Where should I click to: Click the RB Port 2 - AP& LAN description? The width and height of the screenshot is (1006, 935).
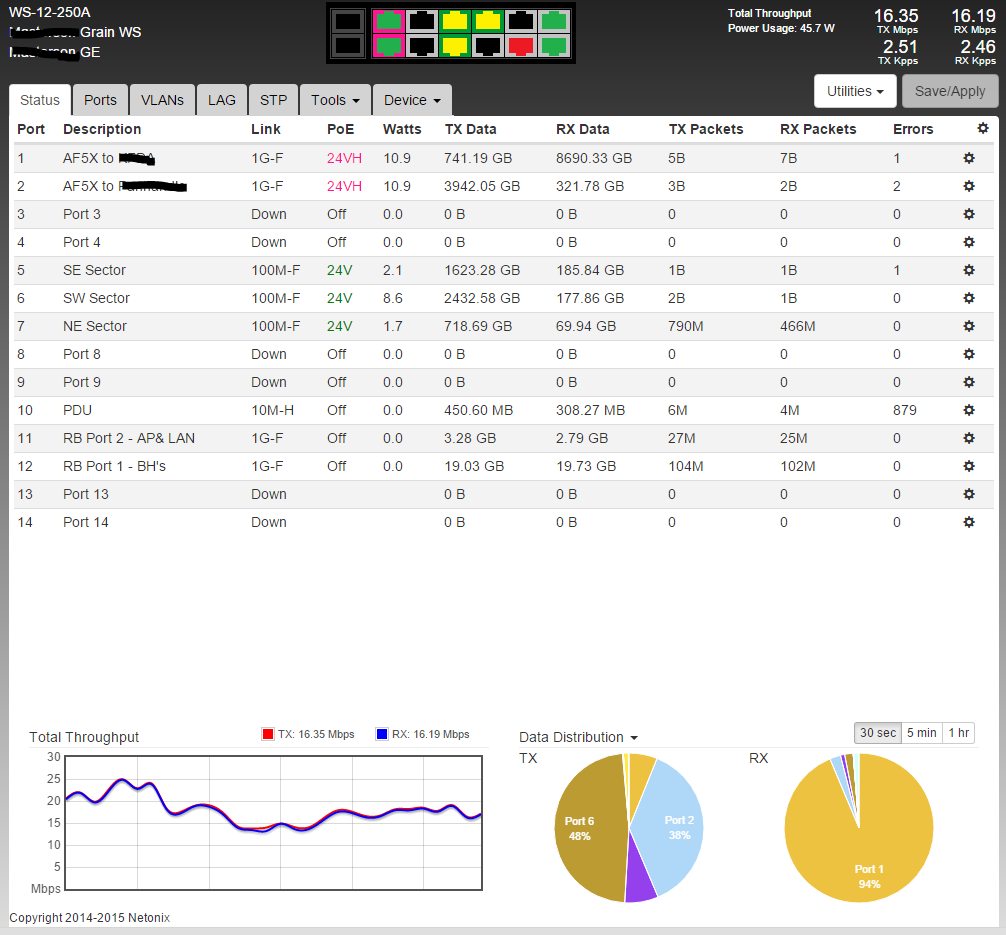(x=129, y=438)
